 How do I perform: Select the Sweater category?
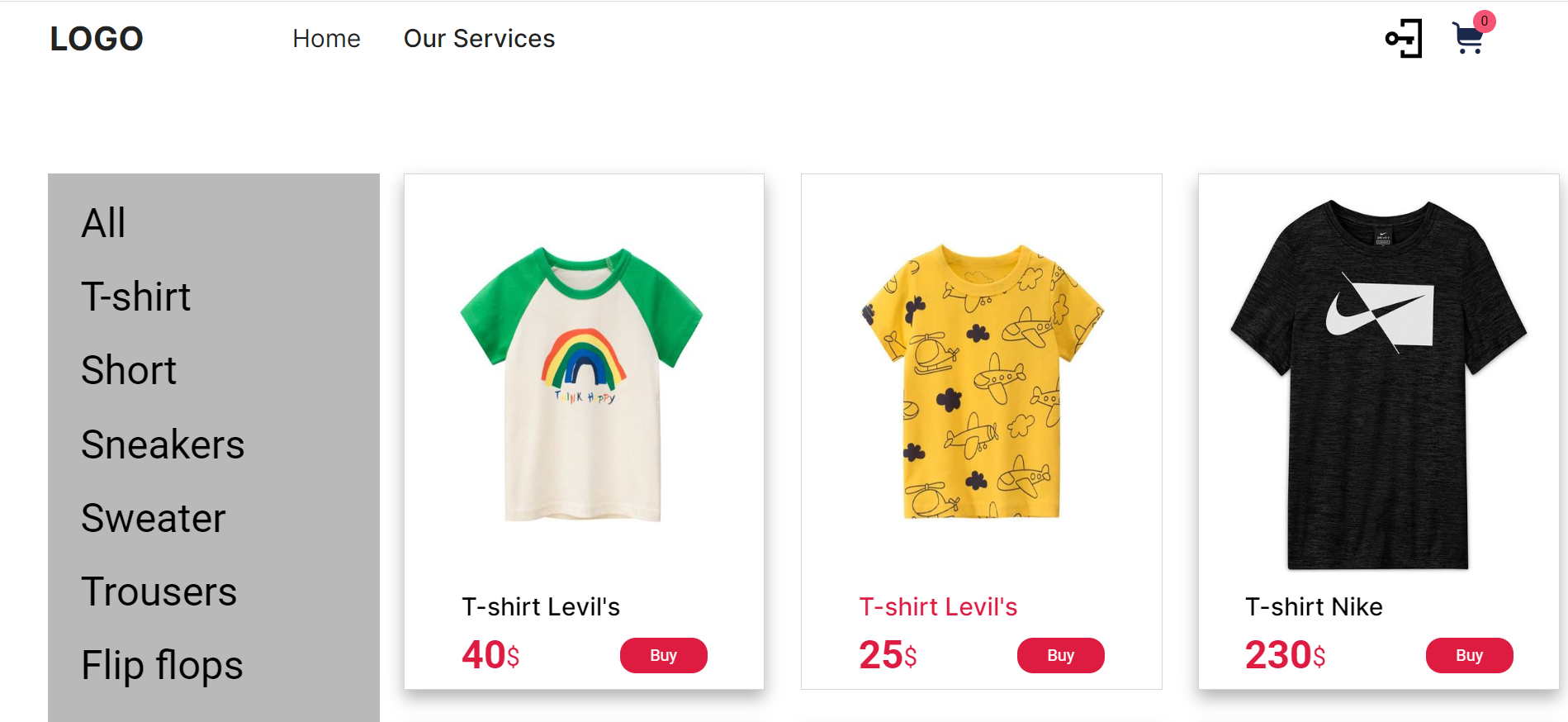(154, 518)
